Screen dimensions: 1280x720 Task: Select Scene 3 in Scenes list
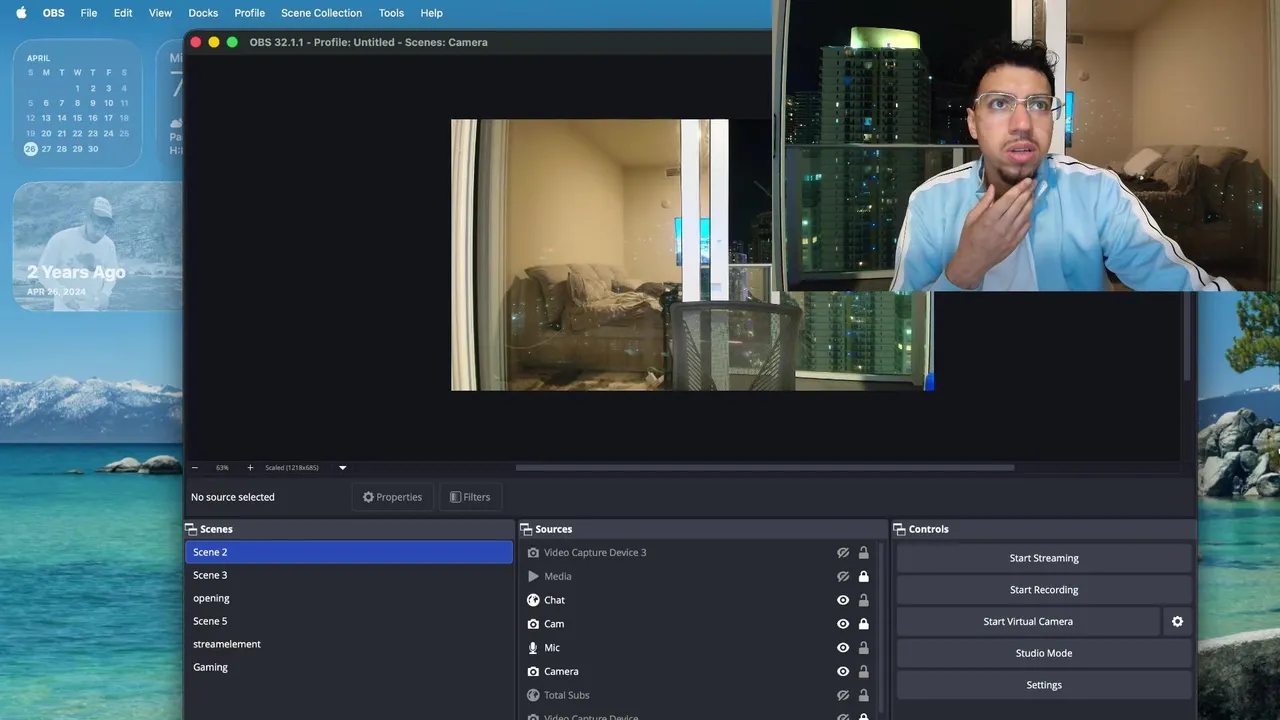349,575
